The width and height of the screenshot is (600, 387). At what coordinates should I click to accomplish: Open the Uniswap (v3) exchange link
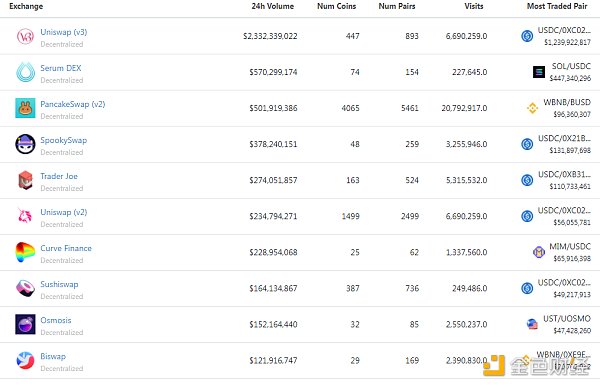pyautogui.click(x=64, y=32)
